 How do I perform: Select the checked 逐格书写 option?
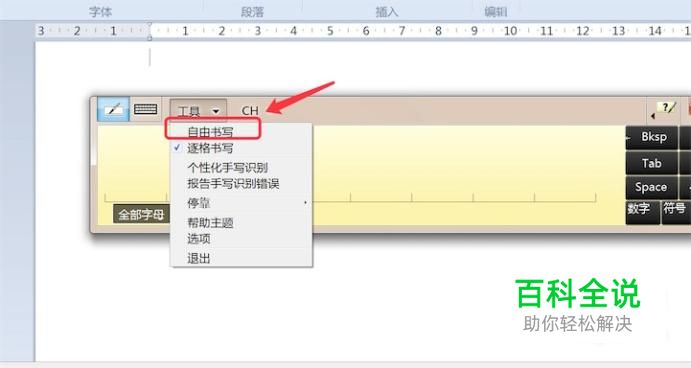pos(241,148)
